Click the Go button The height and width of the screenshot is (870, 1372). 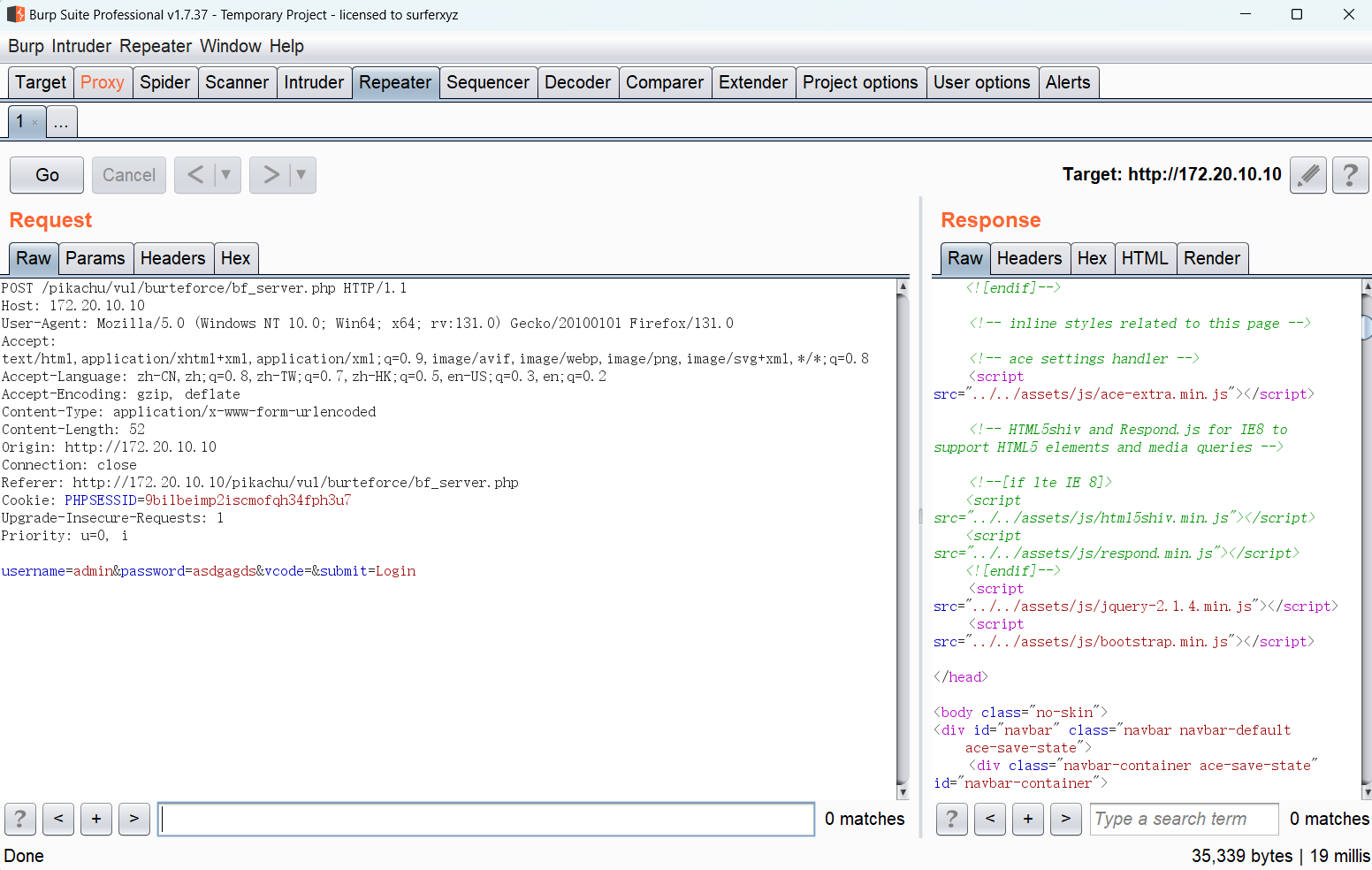(x=47, y=175)
